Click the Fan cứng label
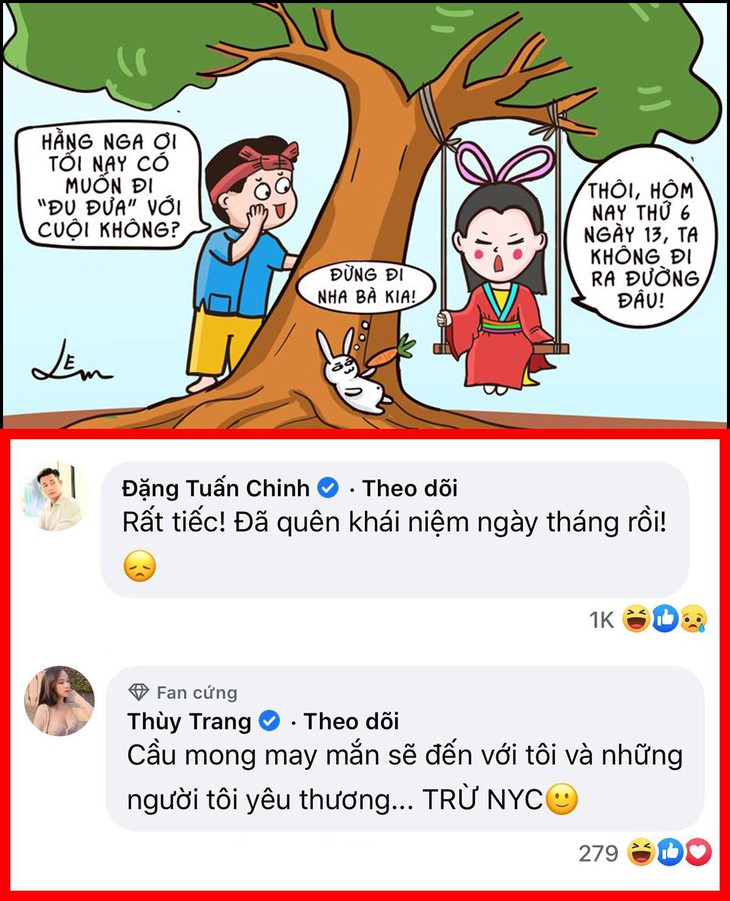This screenshot has height=901, width=730. point(197,692)
